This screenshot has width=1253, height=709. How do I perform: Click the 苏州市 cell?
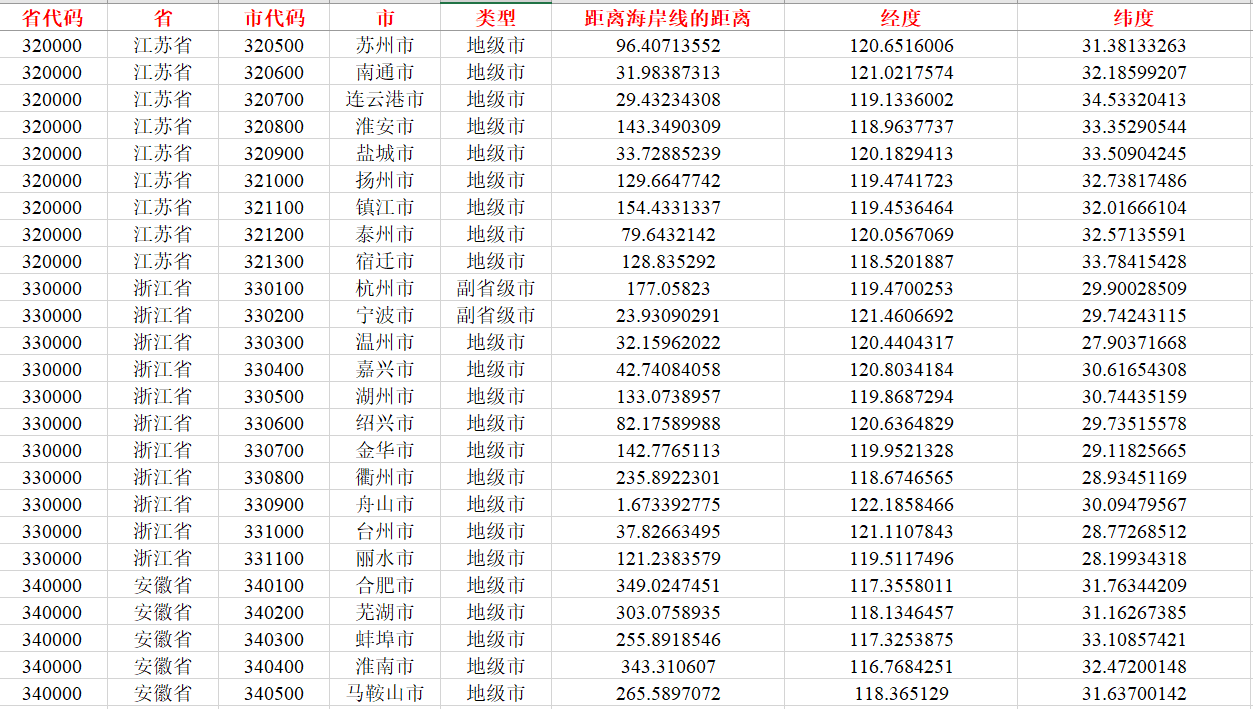coord(385,45)
